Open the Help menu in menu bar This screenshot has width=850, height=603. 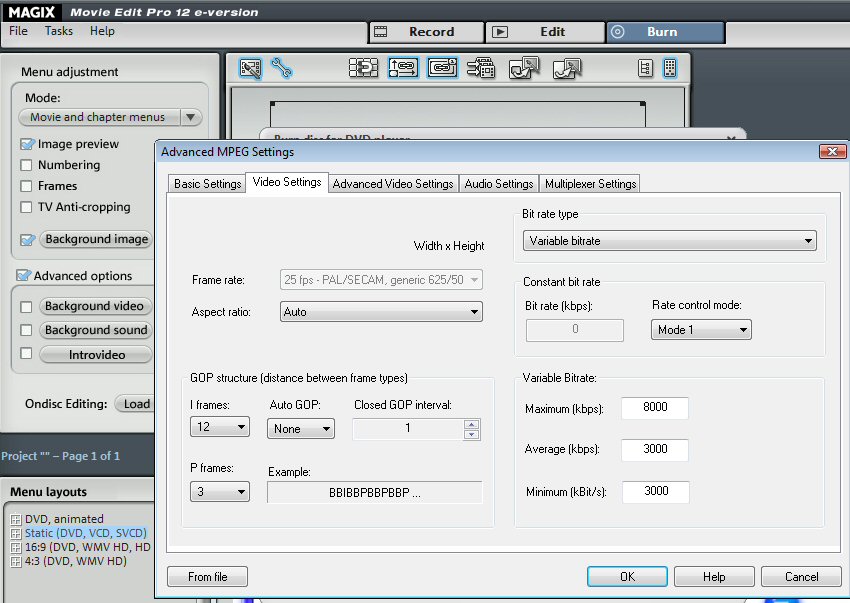(x=102, y=31)
